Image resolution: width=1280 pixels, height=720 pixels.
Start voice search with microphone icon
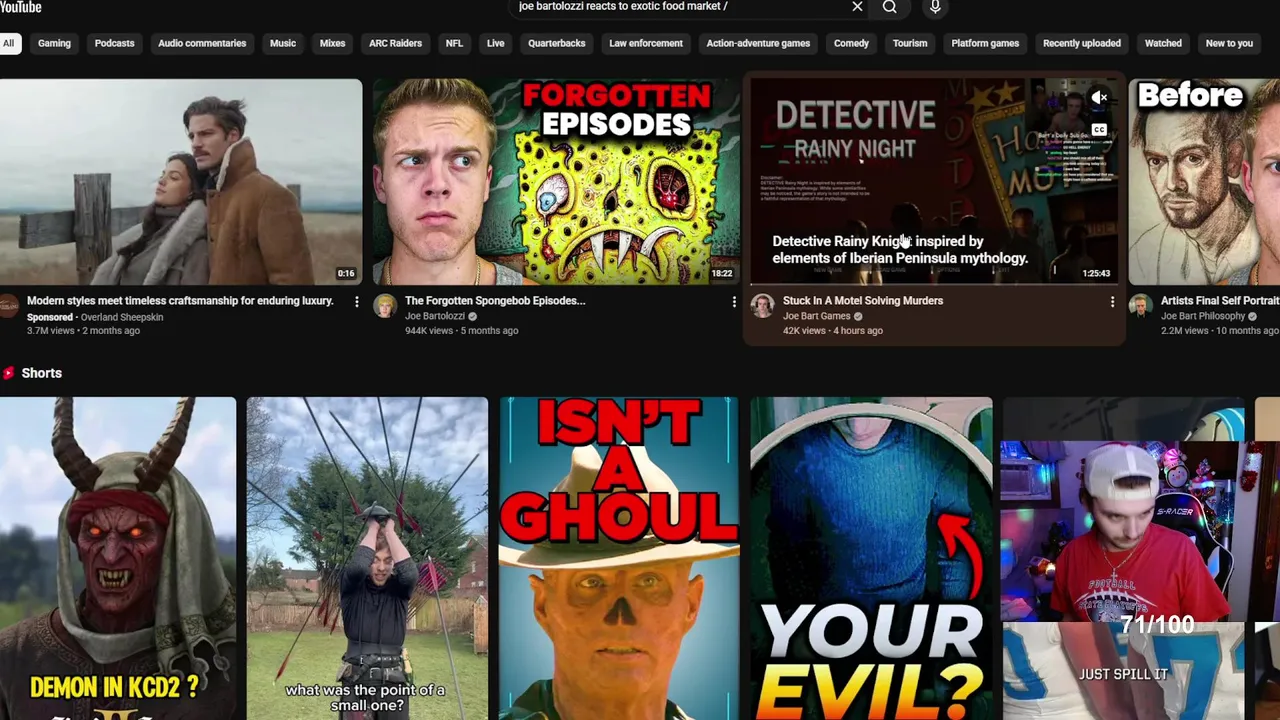coord(935,7)
